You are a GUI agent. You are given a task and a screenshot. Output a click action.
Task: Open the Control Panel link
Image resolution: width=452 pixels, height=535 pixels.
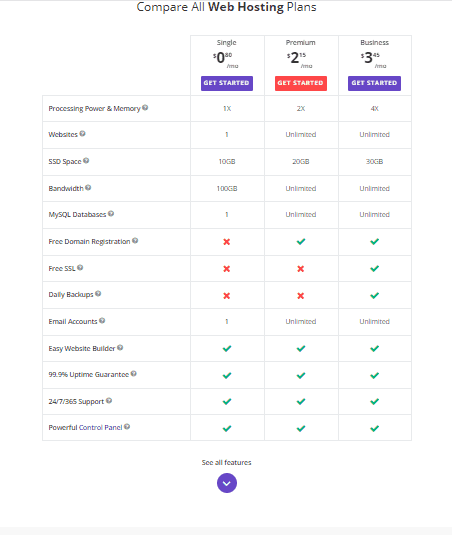(101, 428)
